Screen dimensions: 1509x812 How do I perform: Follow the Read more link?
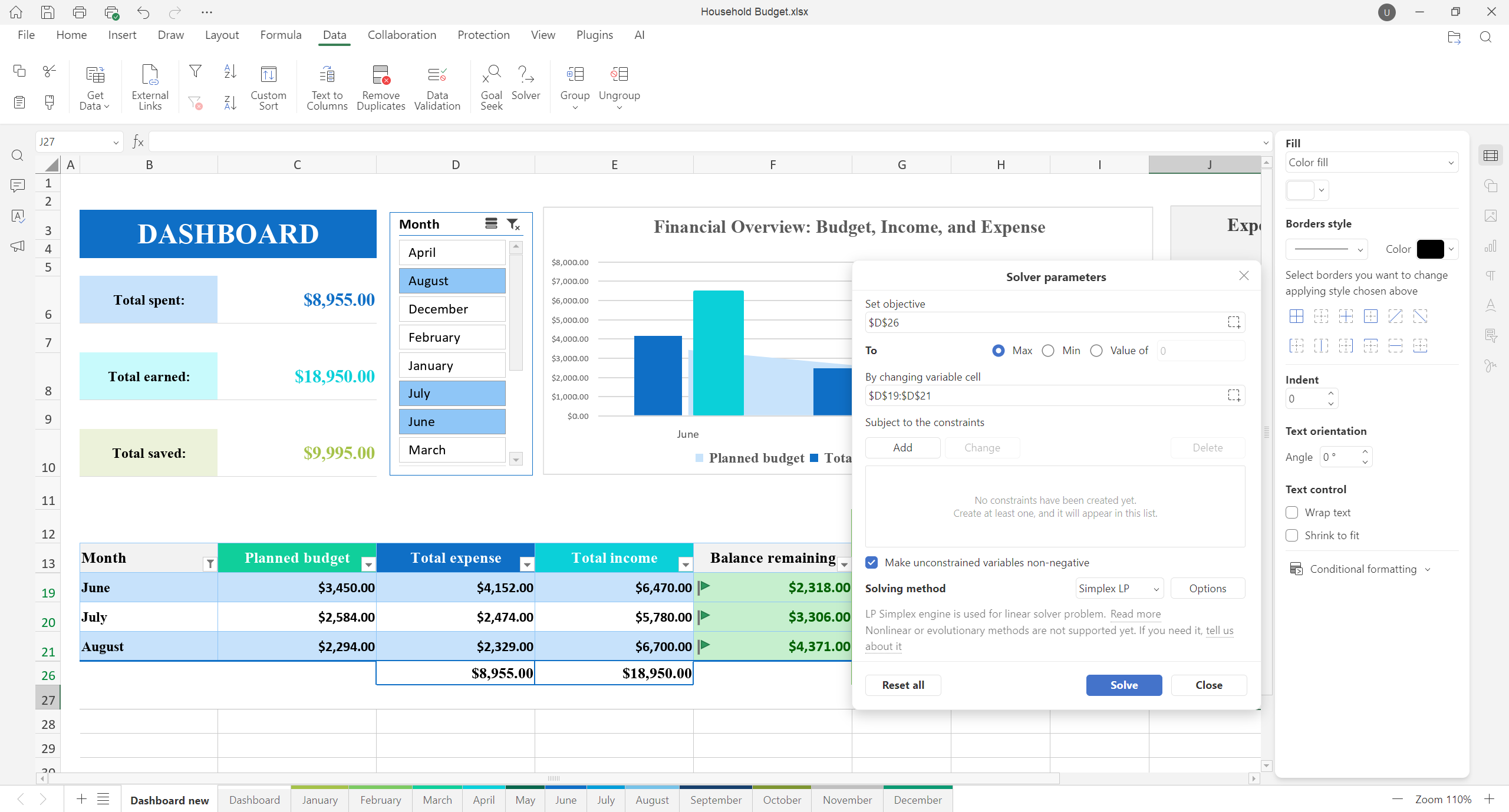point(1134,614)
